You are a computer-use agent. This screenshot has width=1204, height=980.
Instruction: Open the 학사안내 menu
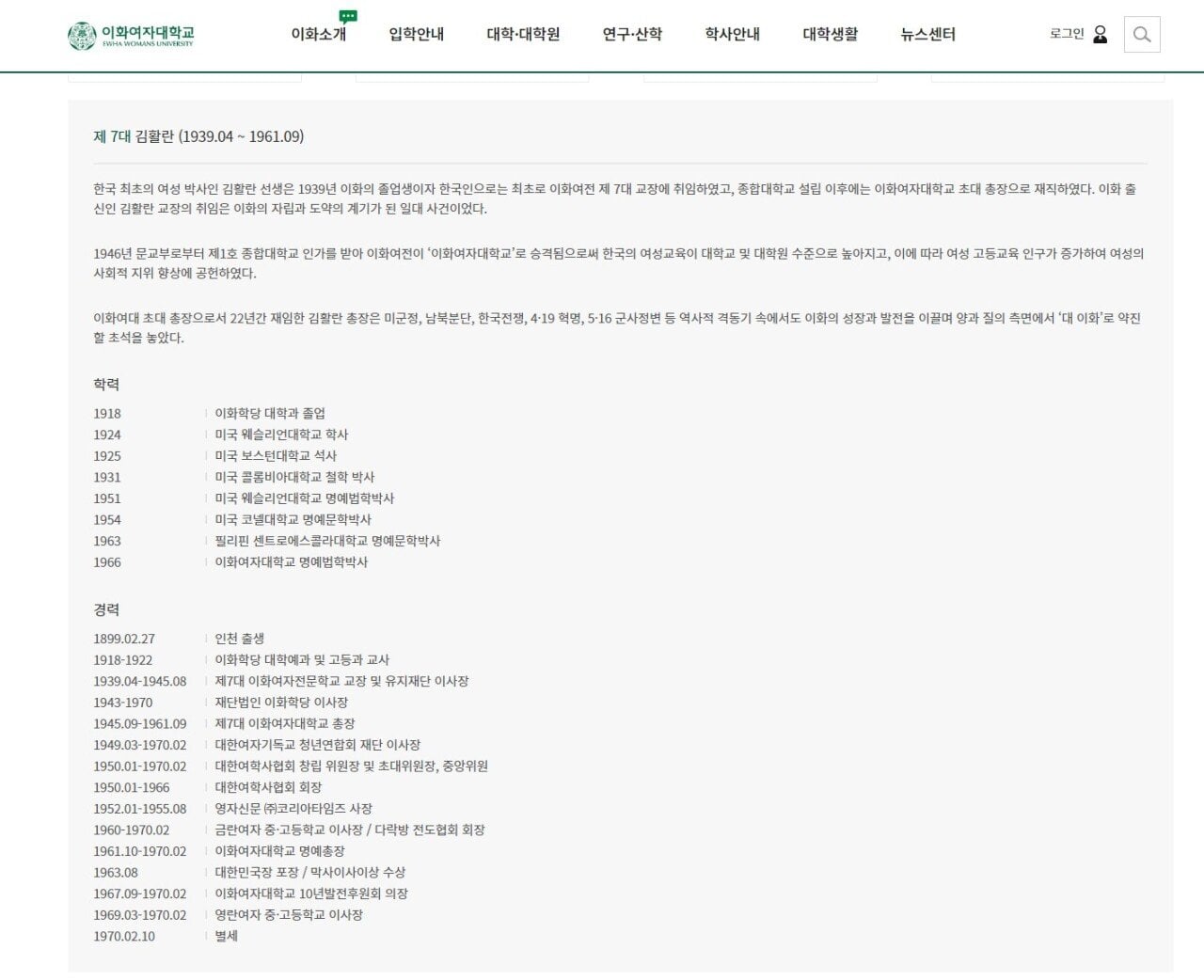733,35
